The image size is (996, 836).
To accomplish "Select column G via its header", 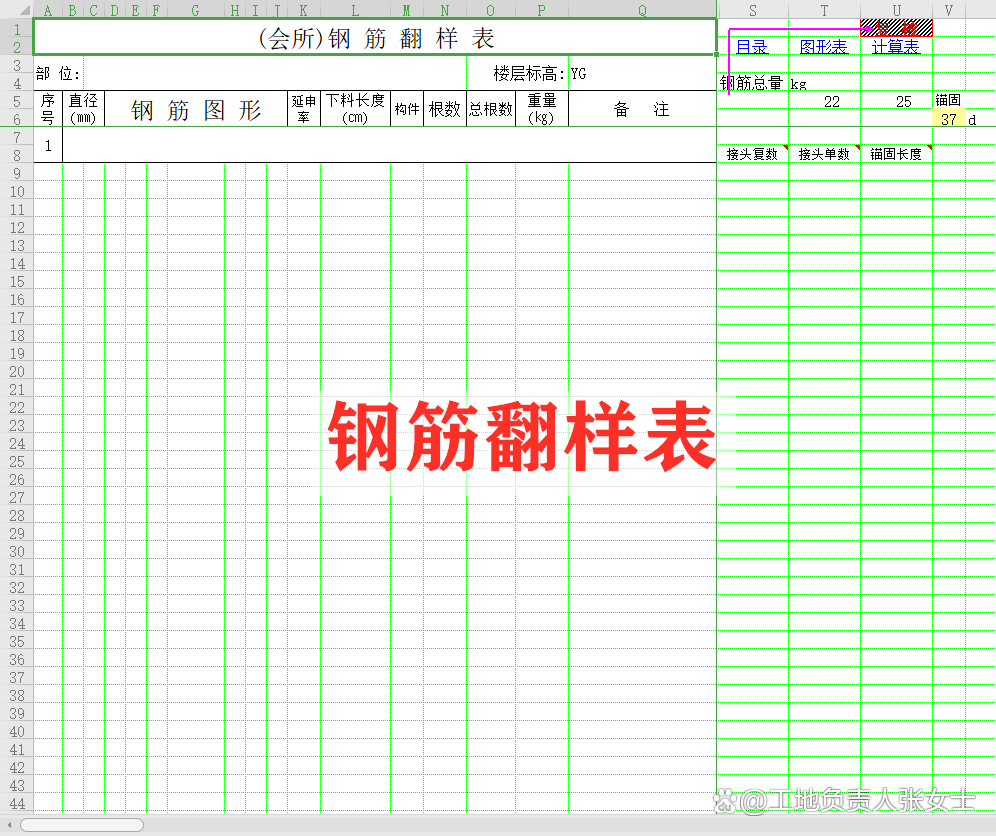I will tap(196, 10).
